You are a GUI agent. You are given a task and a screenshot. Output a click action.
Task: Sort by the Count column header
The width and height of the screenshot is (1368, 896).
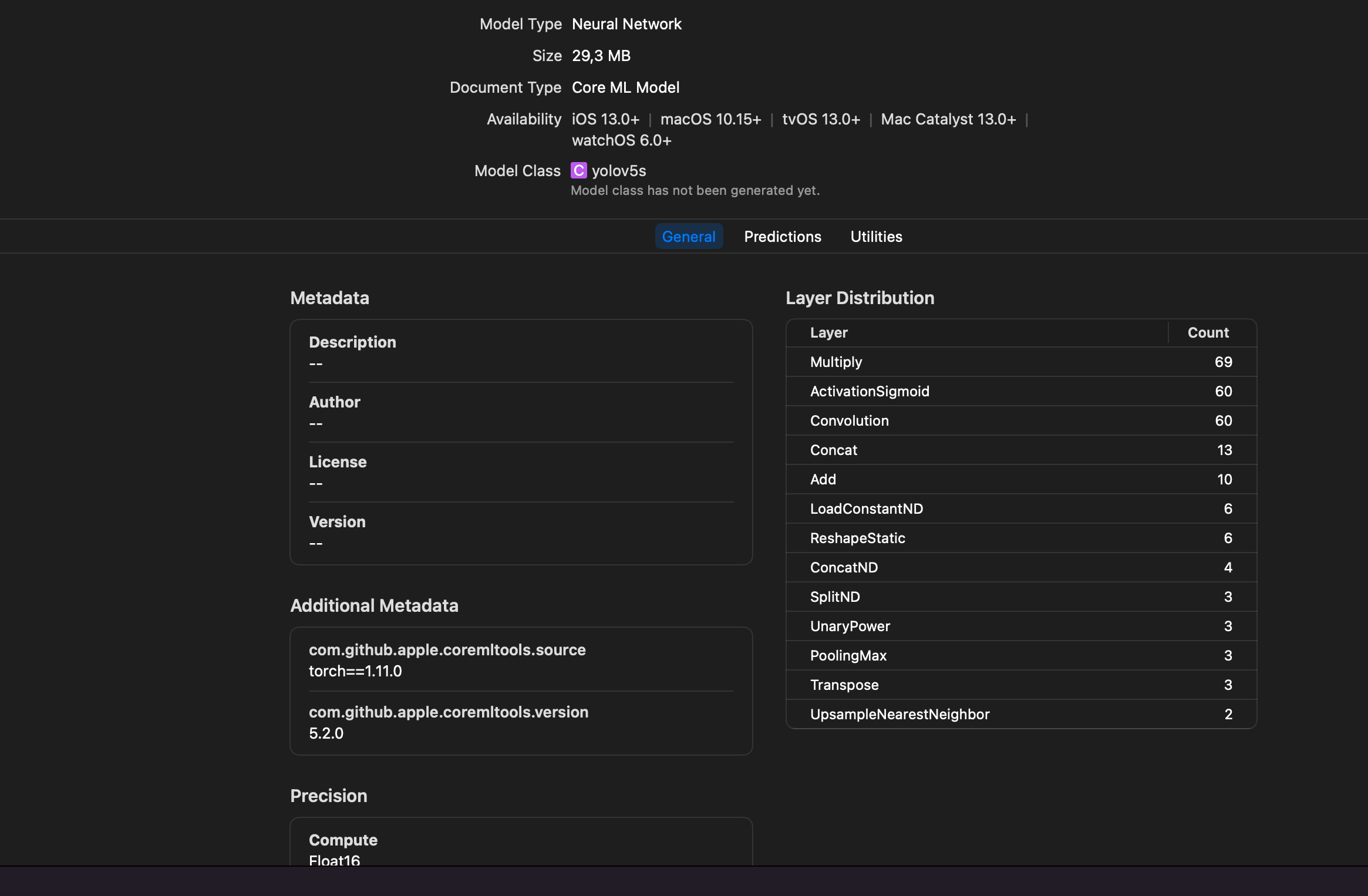pyautogui.click(x=1207, y=332)
